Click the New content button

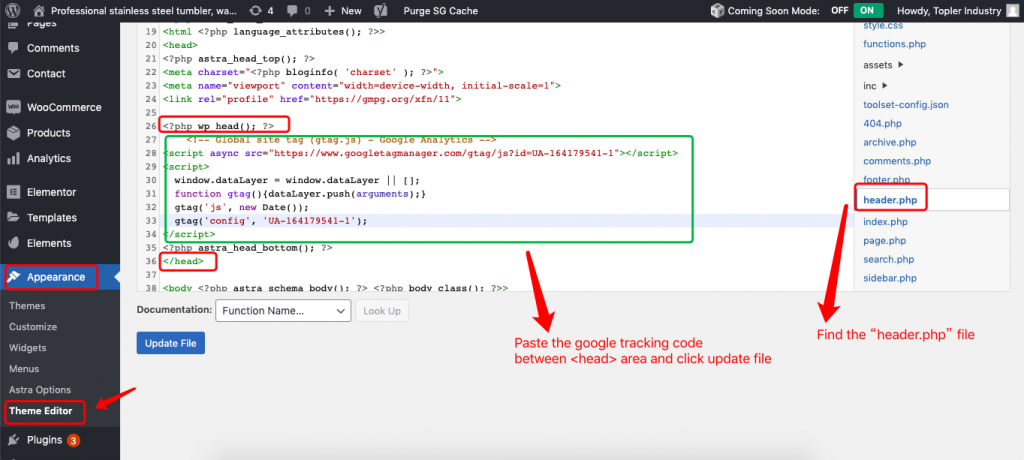(343, 11)
